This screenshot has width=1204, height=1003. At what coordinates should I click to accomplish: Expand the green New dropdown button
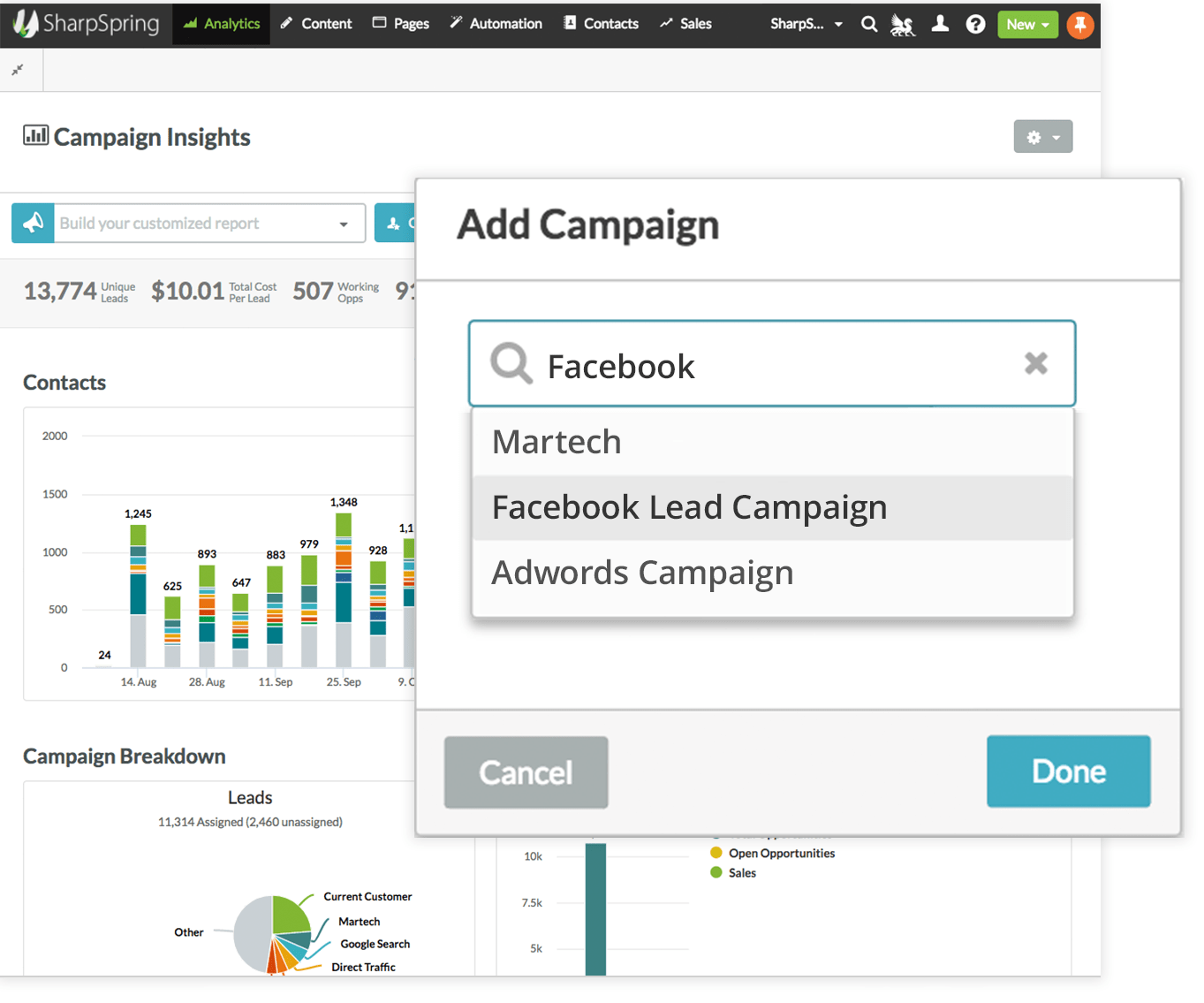point(1027,24)
